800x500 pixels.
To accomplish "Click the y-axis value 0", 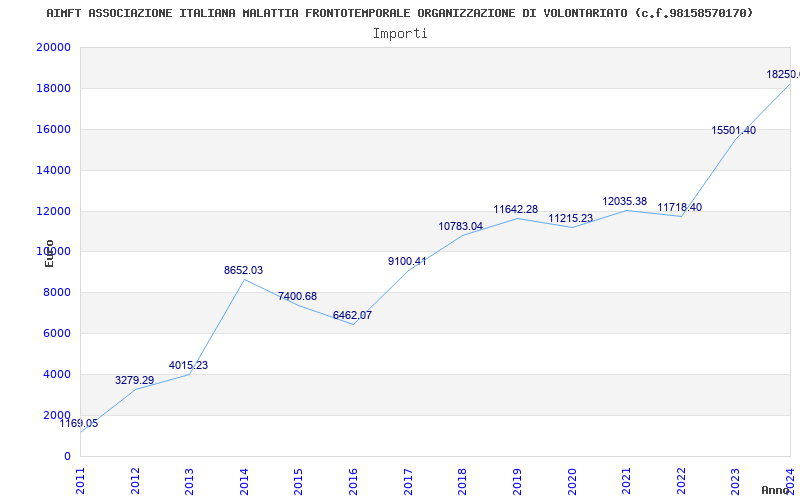I will (x=67, y=456).
